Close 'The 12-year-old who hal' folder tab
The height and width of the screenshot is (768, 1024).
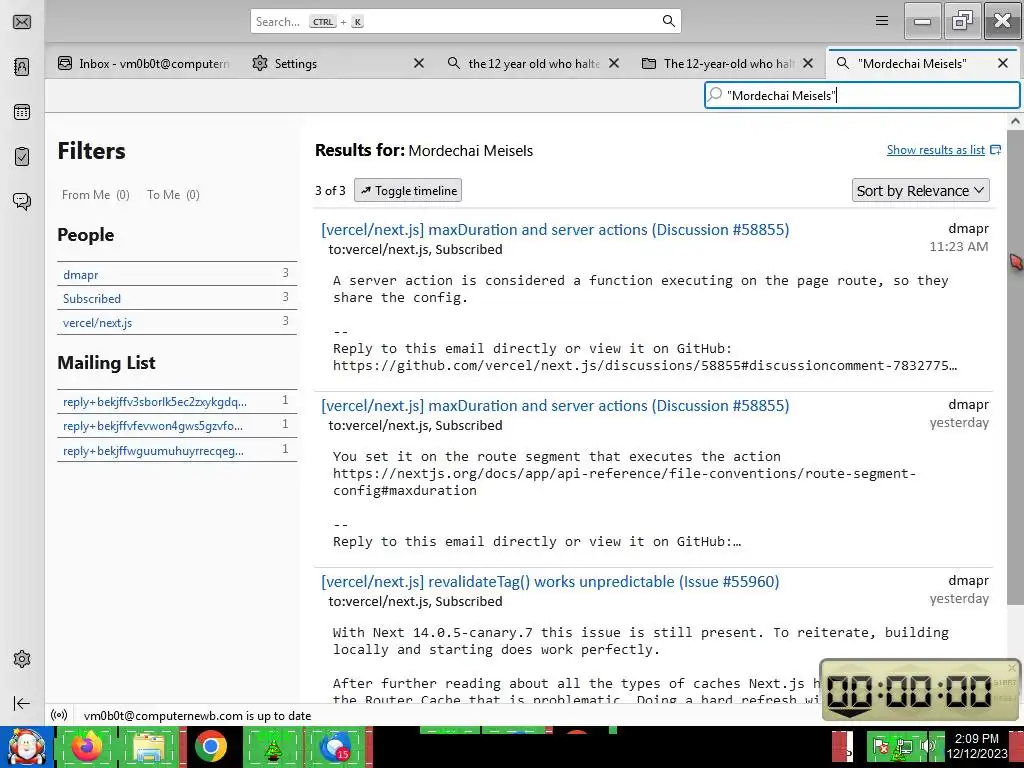[808, 63]
